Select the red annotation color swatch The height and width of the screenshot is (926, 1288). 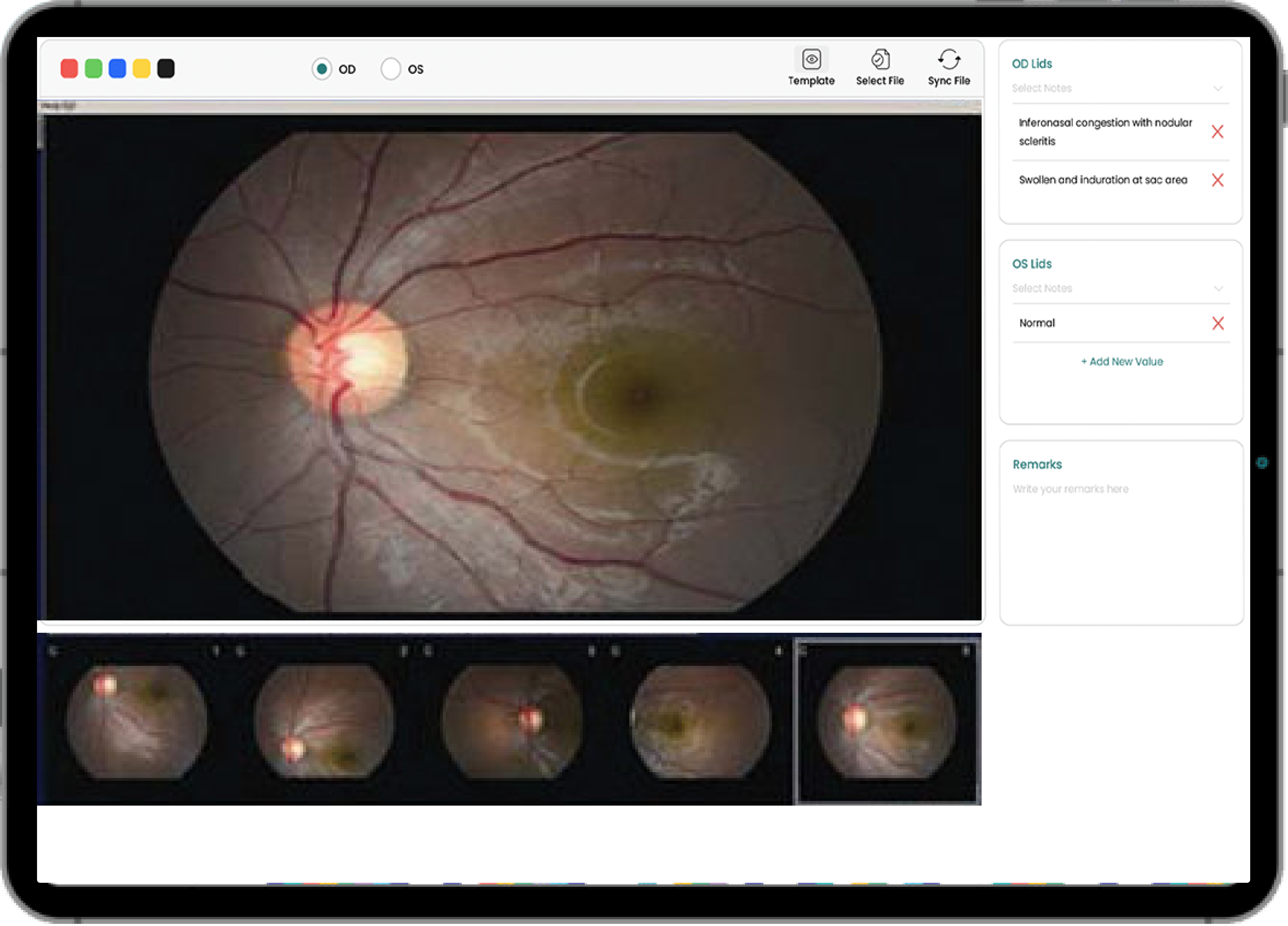[x=69, y=68]
